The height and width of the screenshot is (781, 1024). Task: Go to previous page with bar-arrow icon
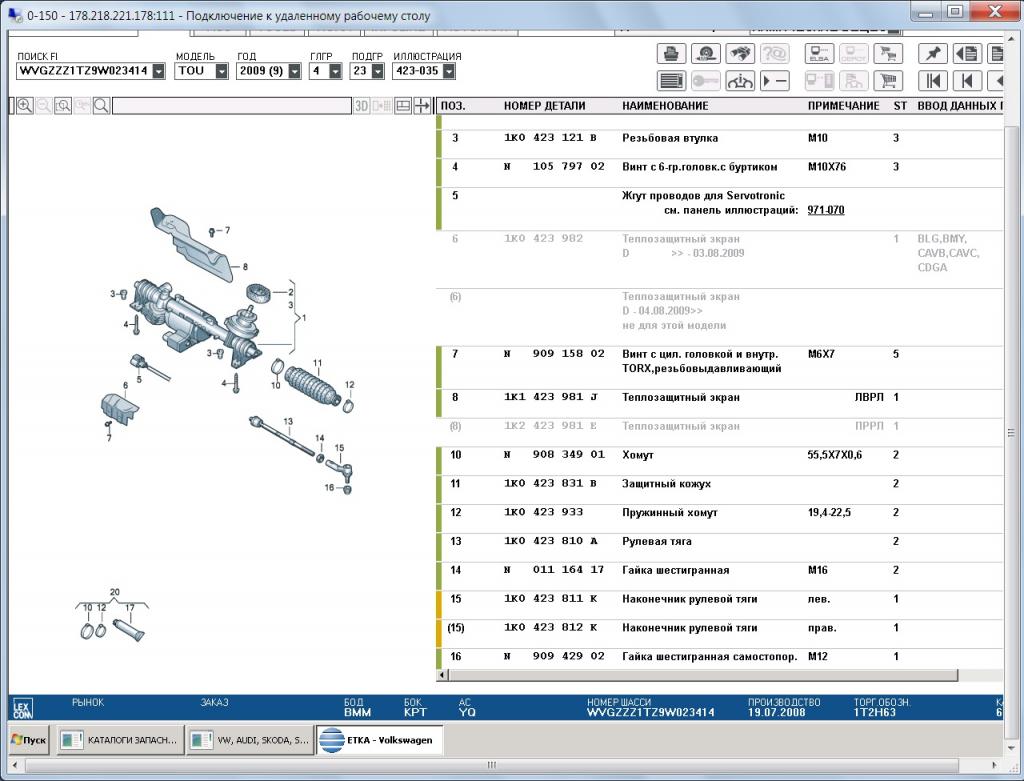click(x=967, y=81)
